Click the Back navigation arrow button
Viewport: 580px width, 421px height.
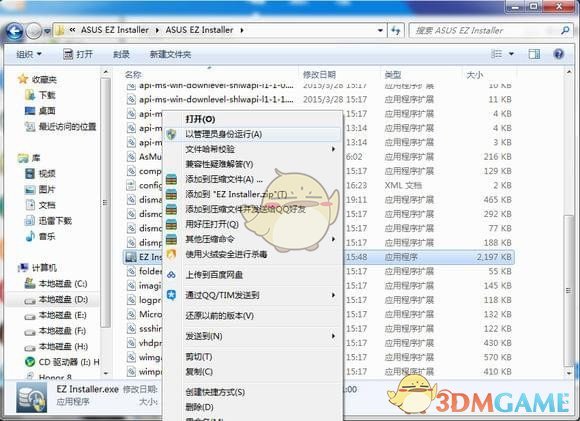tap(15, 31)
